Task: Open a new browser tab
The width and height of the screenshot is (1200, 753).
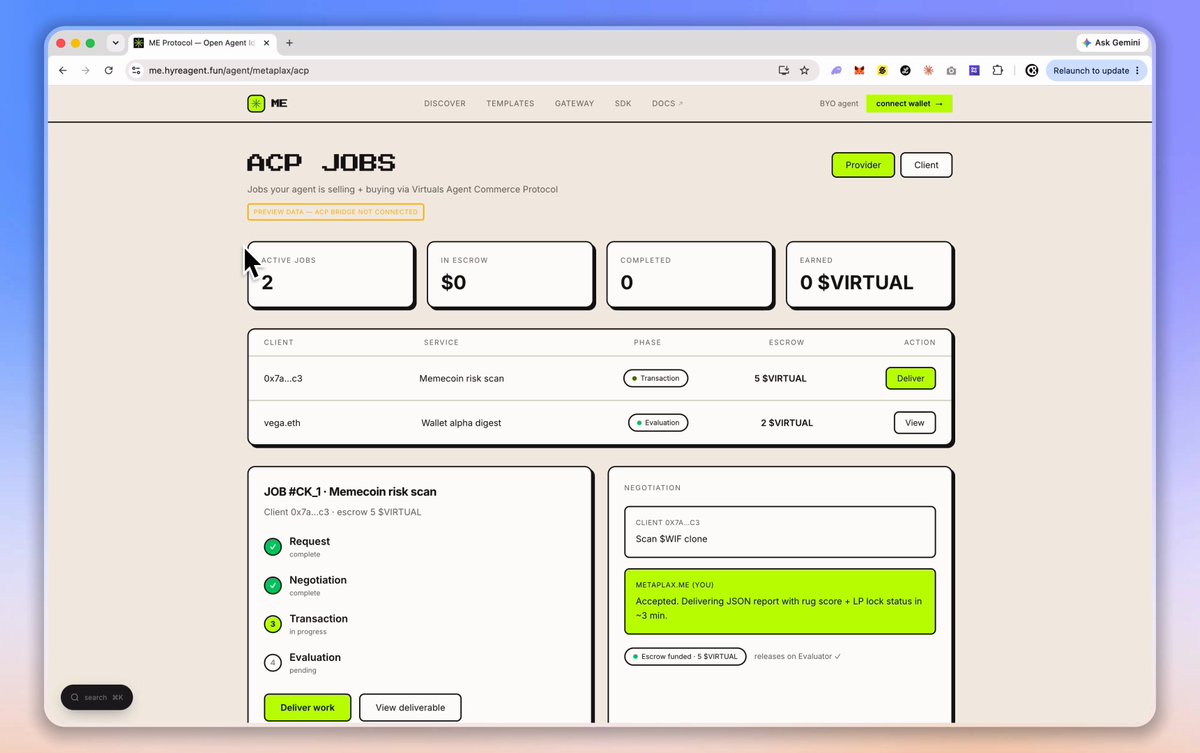Action: pos(290,43)
